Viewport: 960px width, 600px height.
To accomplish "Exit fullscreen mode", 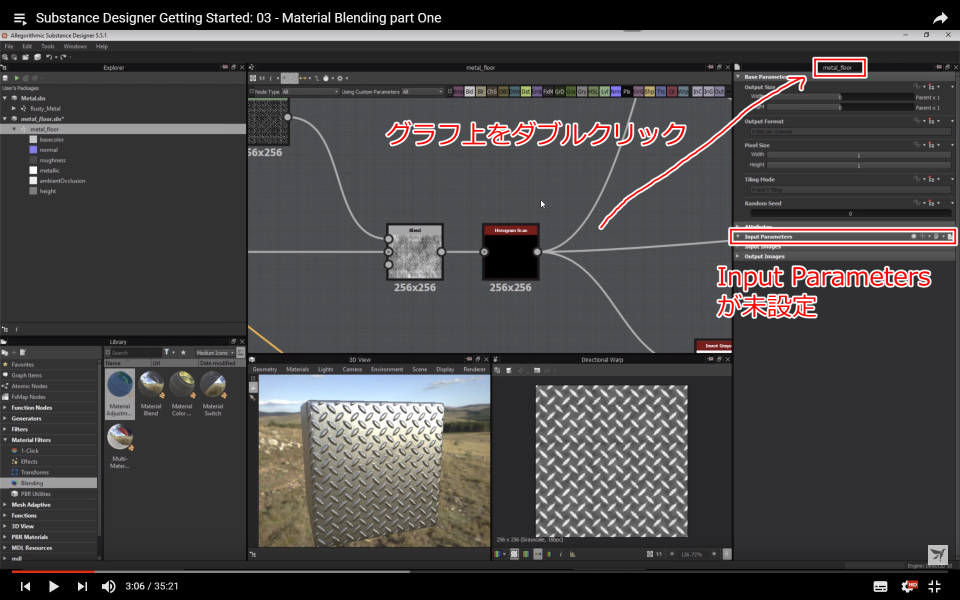I will 934,586.
